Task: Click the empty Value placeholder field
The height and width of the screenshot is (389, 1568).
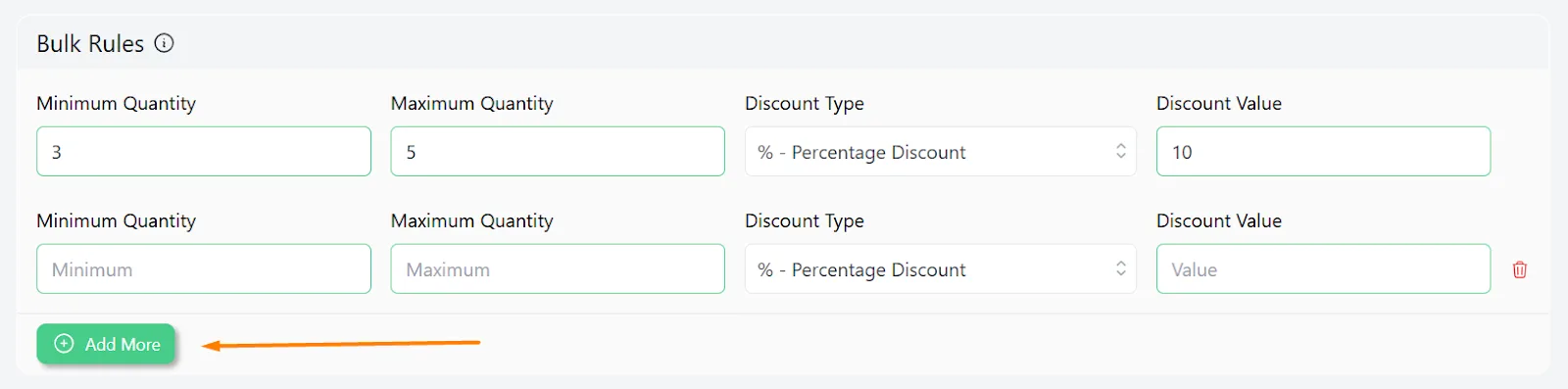Action: [1323, 269]
